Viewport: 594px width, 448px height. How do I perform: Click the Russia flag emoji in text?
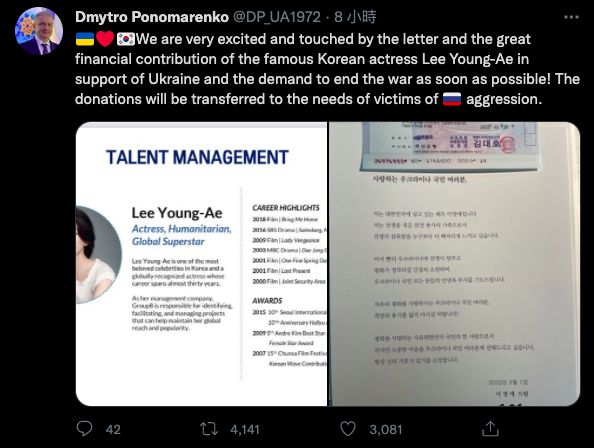452,99
